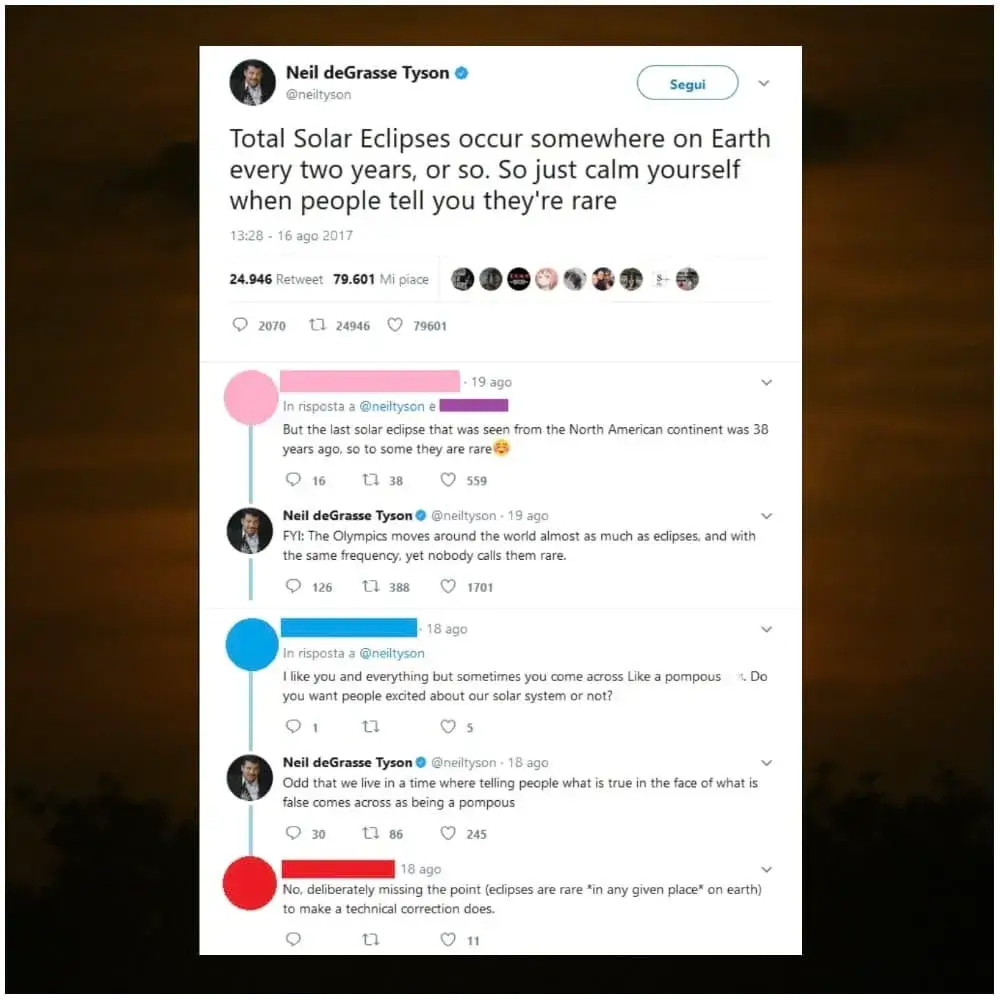1000x1000 pixels.
Task: Reply to Olympics tweet with 126 replies
Action: 293,585
